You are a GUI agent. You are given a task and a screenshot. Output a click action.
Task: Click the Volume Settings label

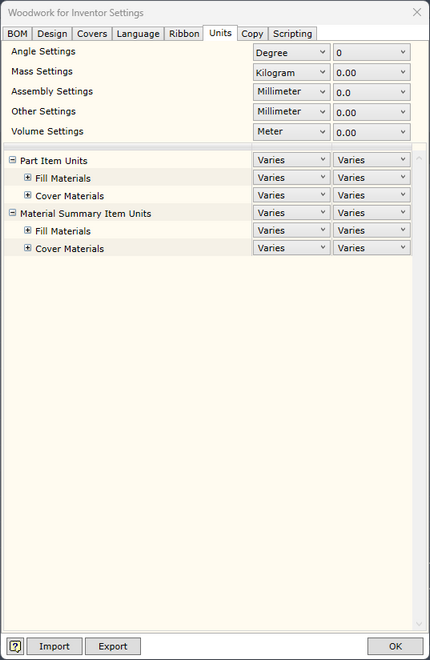point(47,131)
